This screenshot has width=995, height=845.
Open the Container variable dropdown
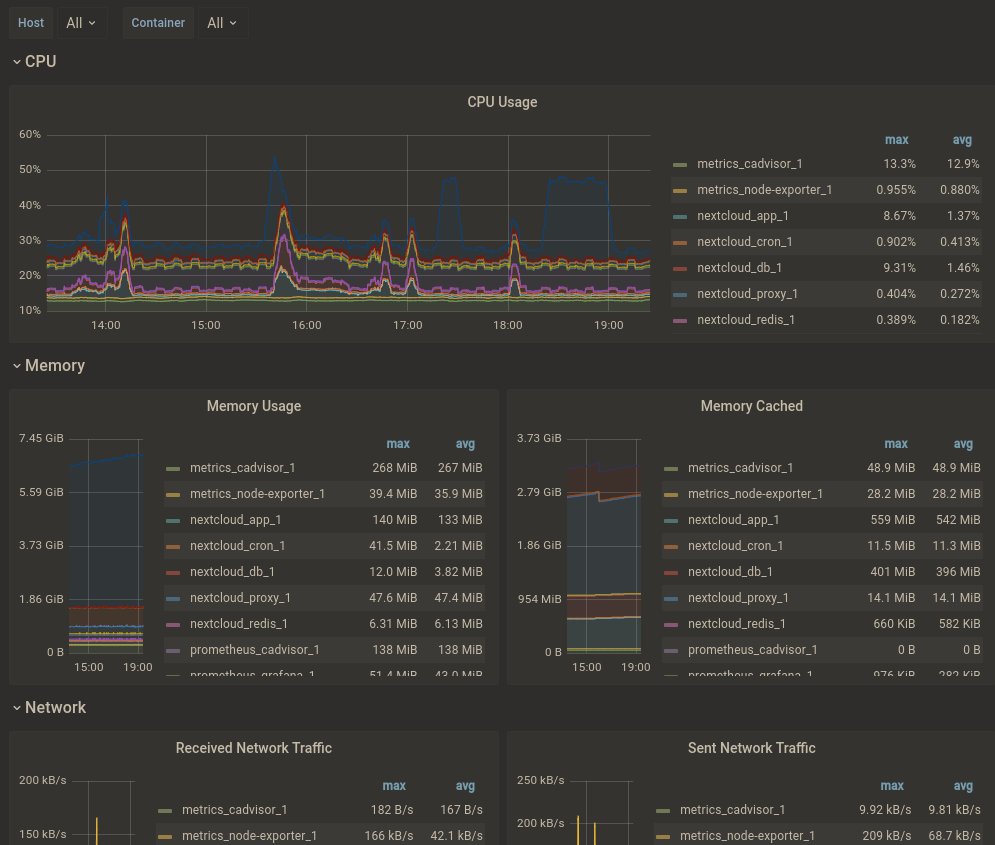(222, 23)
